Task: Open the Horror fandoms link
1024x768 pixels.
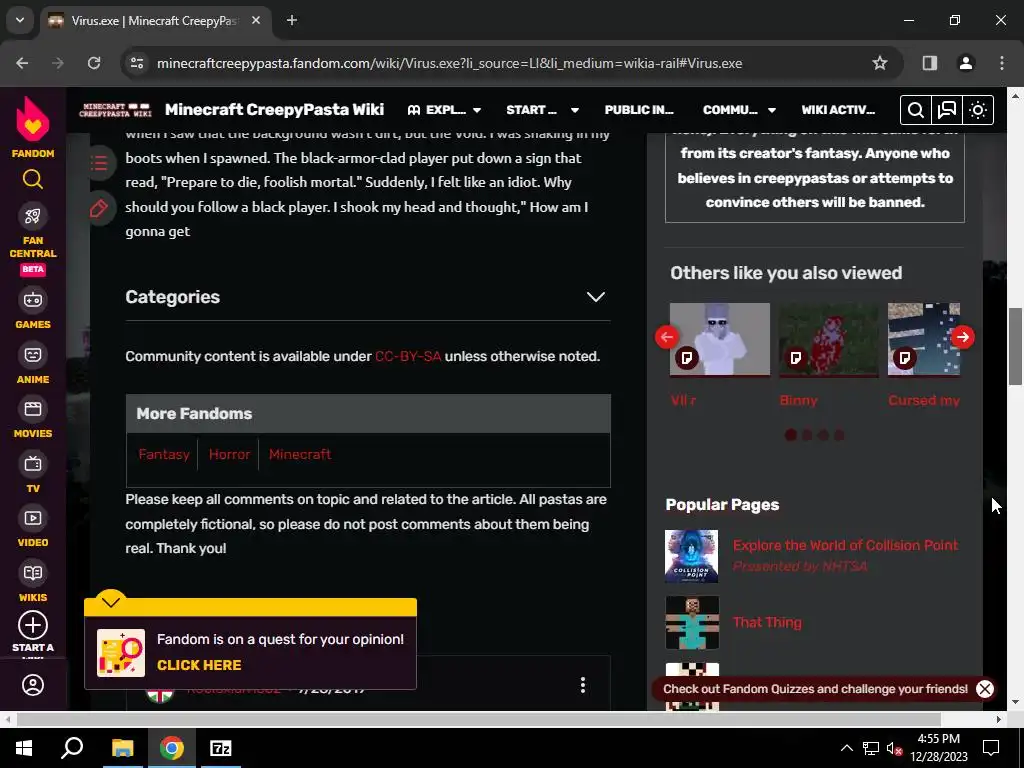Action: (229, 455)
